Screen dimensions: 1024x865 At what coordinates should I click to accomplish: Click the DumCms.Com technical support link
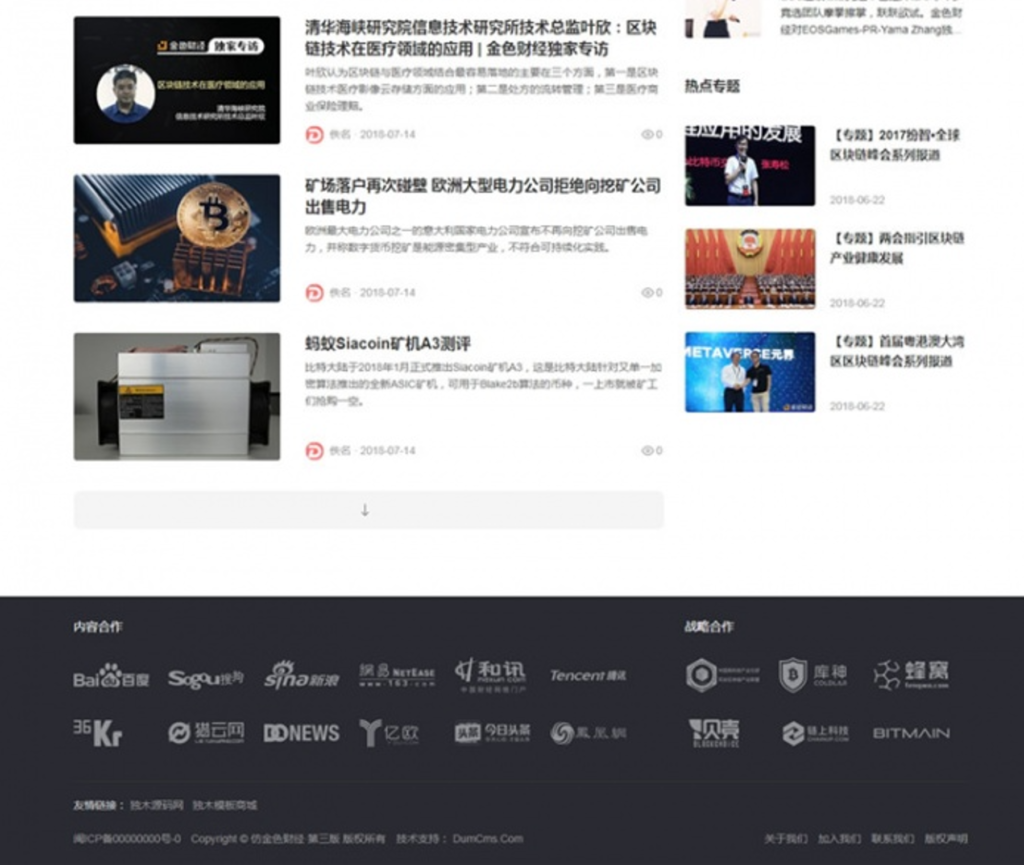488,839
